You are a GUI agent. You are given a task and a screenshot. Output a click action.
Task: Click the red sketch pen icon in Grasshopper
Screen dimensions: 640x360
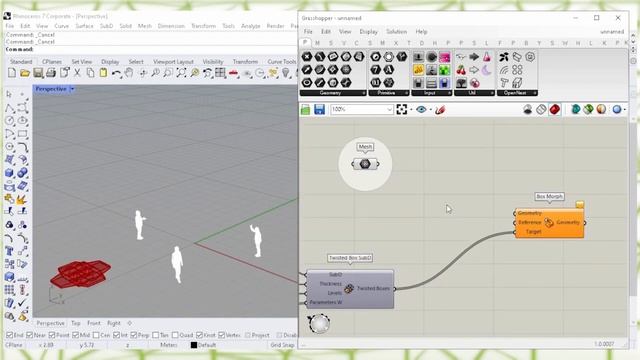point(440,109)
